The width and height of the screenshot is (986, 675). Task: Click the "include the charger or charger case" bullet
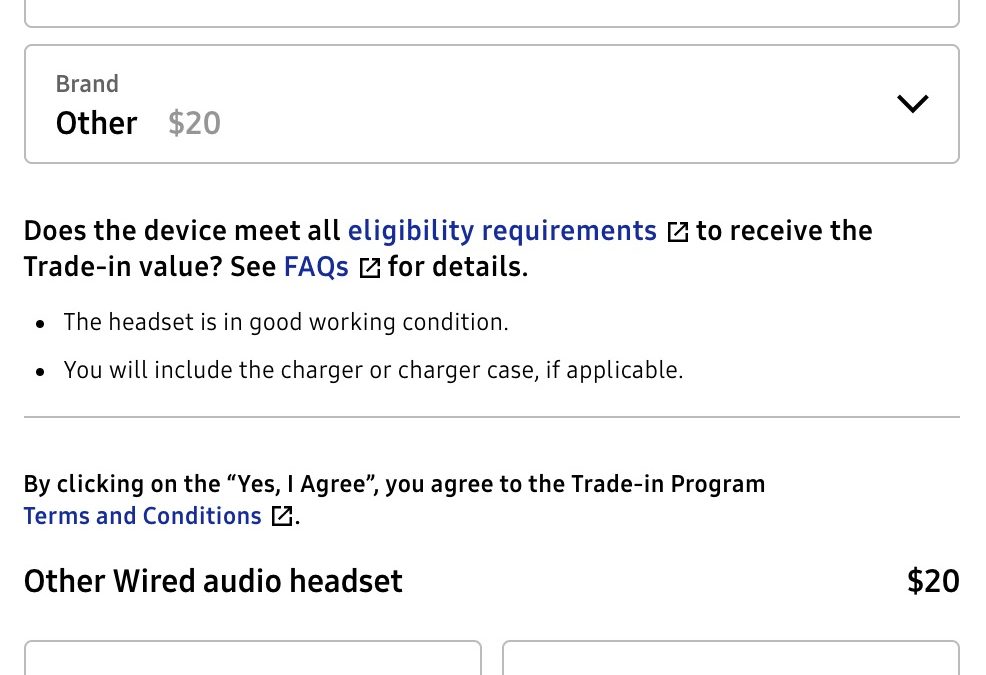click(x=373, y=370)
